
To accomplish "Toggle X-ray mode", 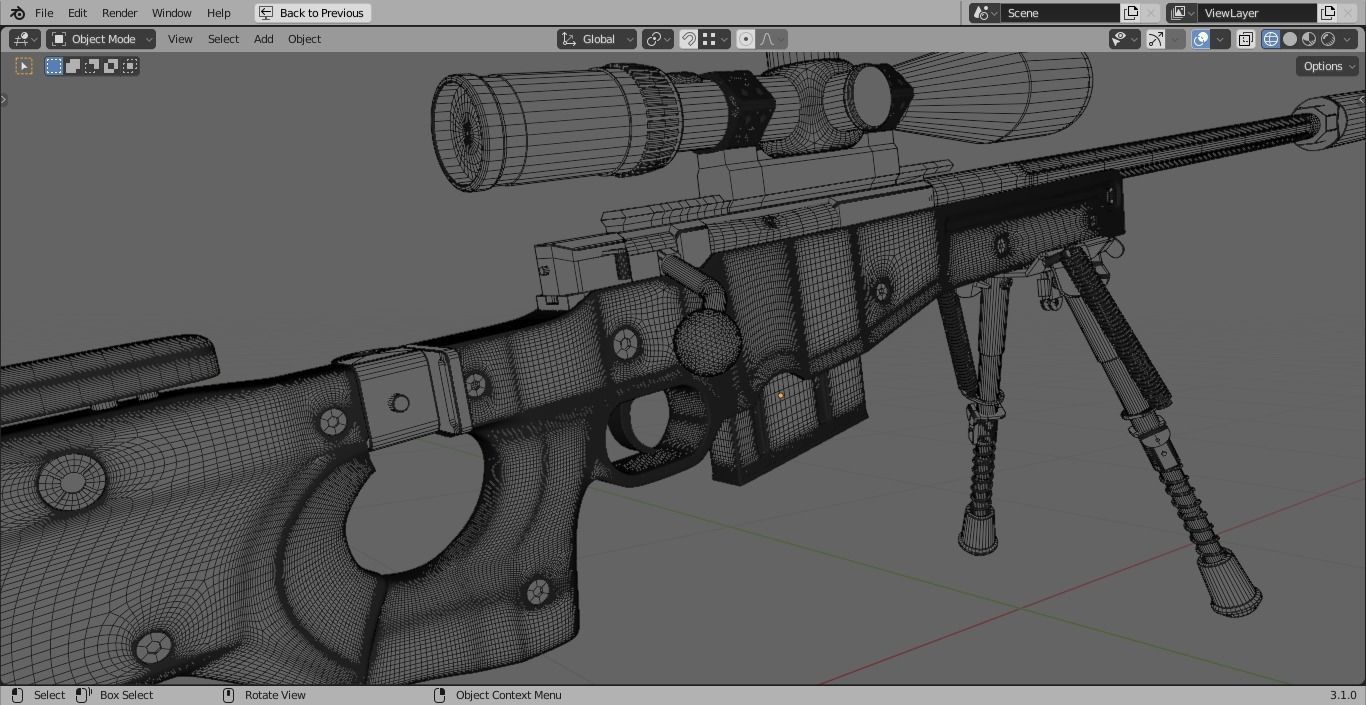I will [1246, 39].
